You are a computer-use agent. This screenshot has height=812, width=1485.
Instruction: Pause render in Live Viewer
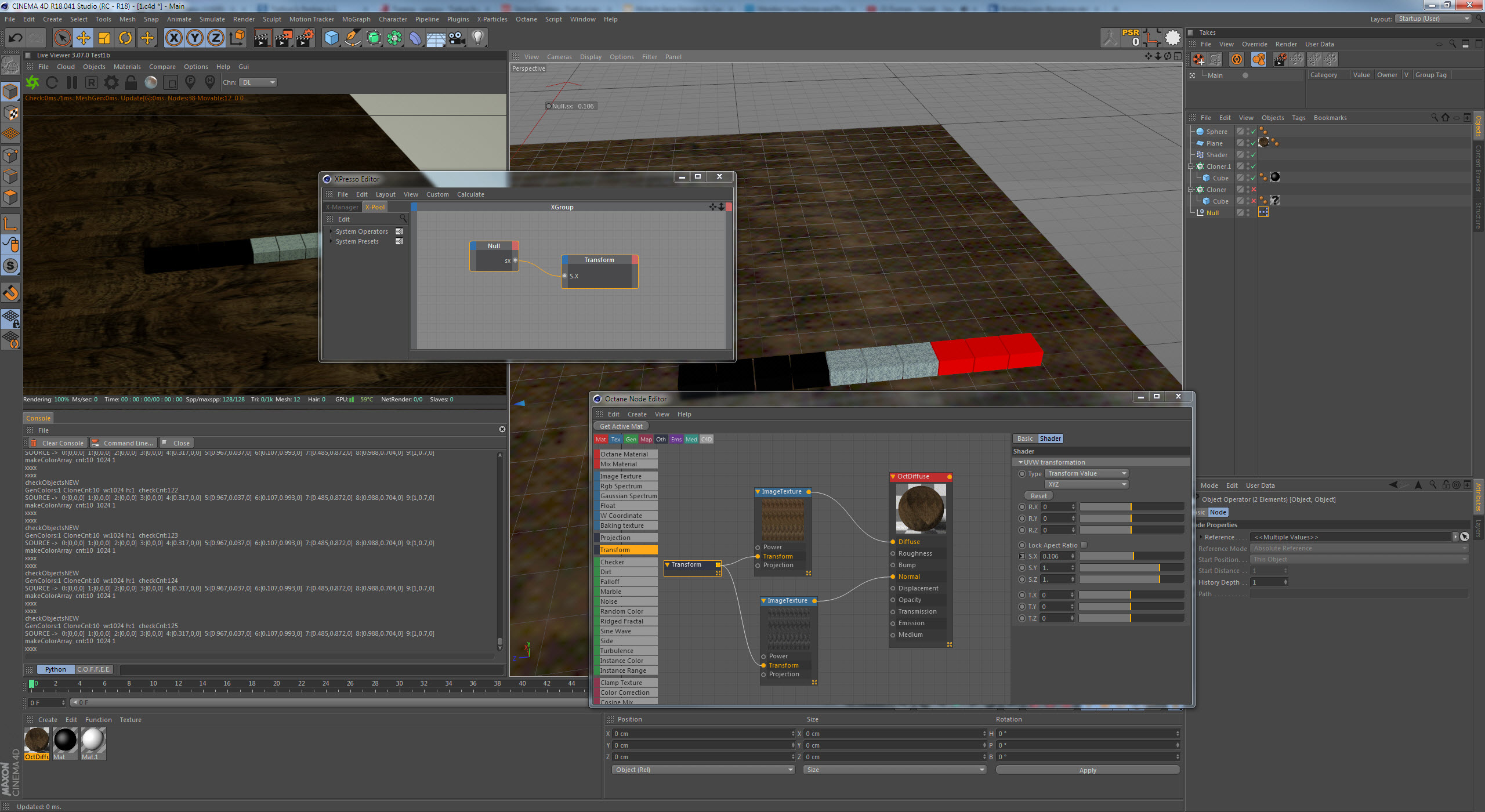coord(72,82)
